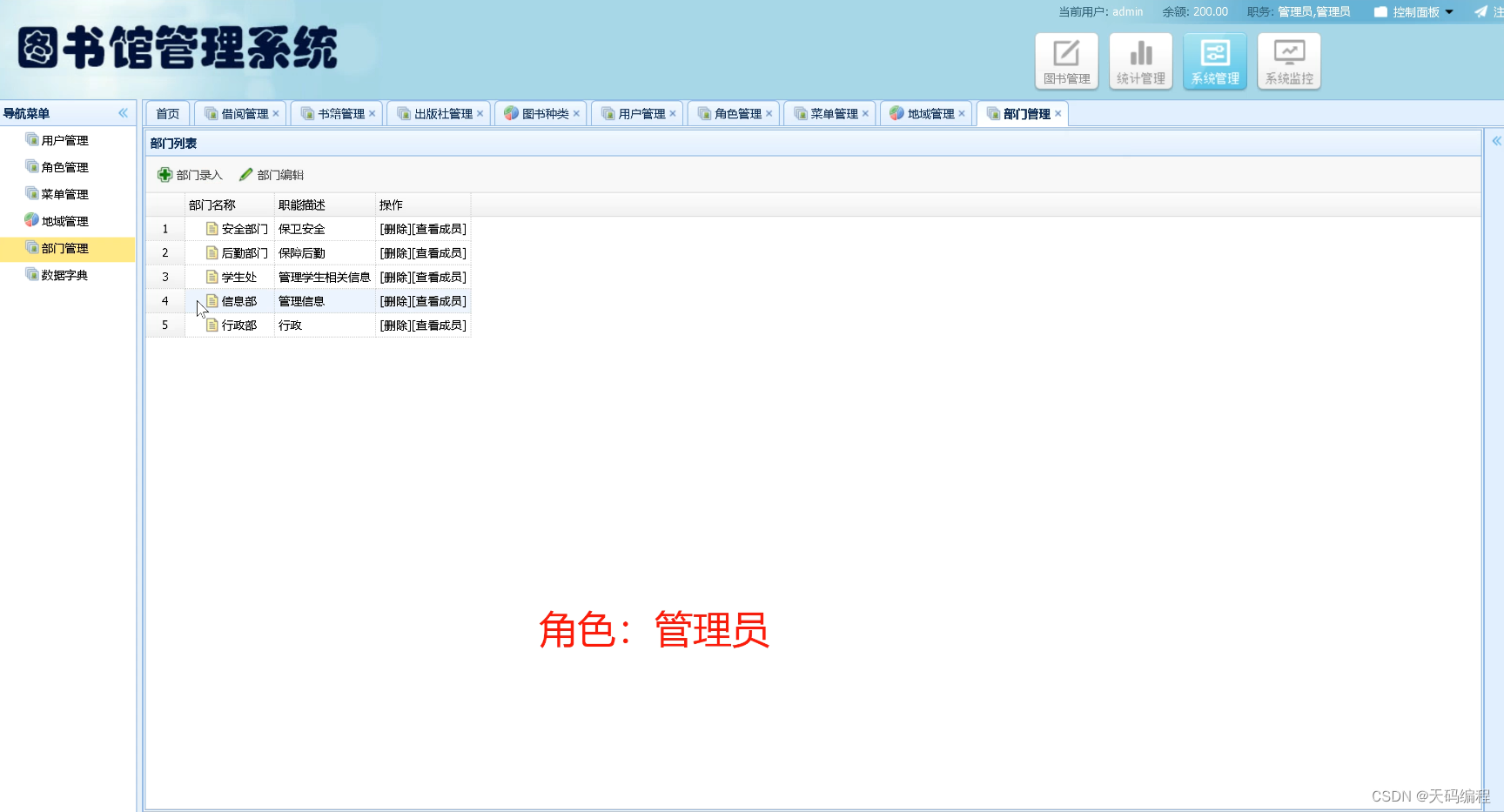Image resolution: width=1504 pixels, height=812 pixels.
Task: Click the 操作 column header
Action: click(x=423, y=205)
